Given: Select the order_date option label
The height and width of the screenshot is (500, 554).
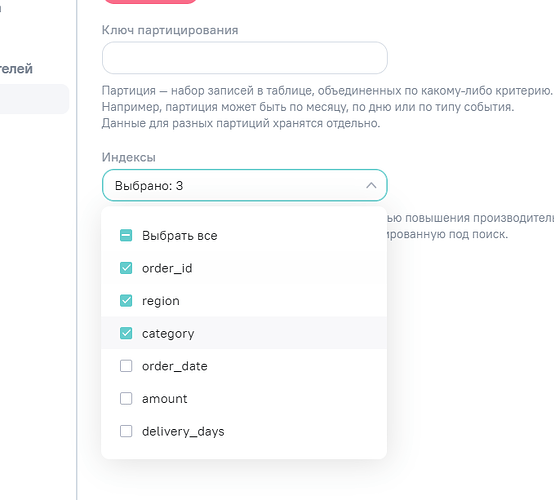Looking at the screenshot, I should [175, 366].
